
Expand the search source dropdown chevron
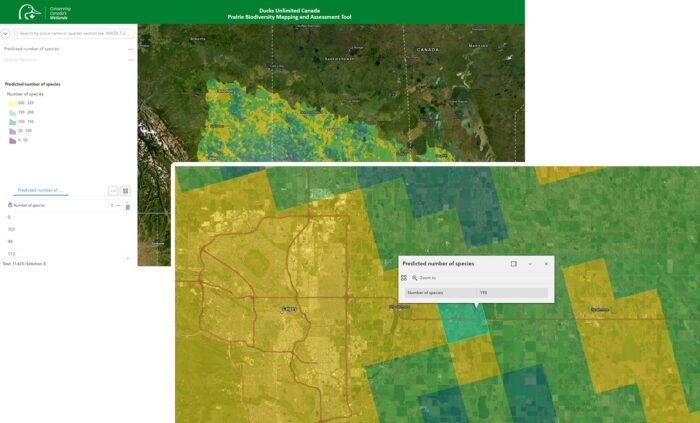(6, 33)
